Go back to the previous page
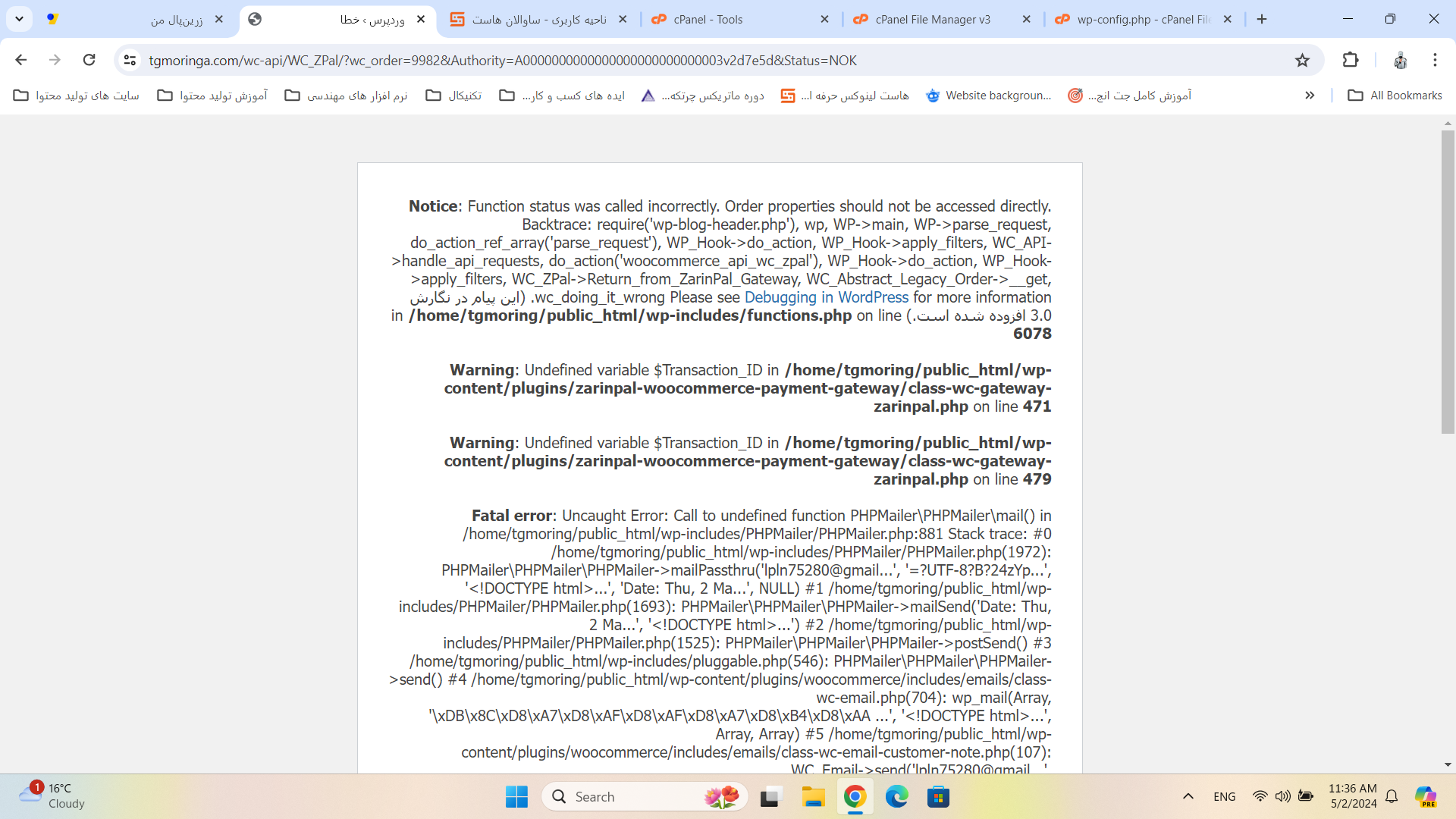This screenshot has height=819, width=1456. (21, 60)
